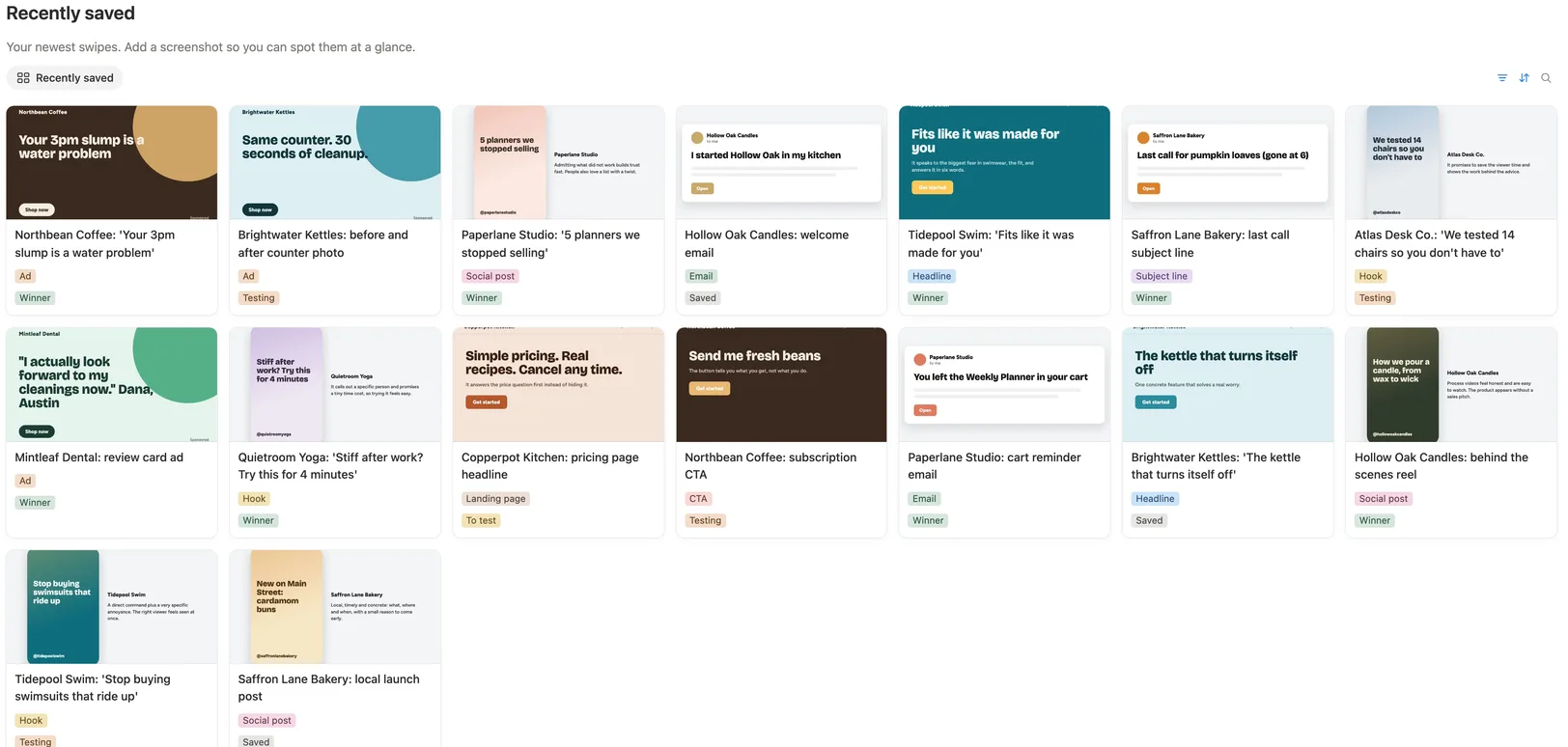Image resolution: width=1568 pixels, height=747 pixels.
Task: Open the filter icon in the toolbar
Action: [x=1502, y=78]
